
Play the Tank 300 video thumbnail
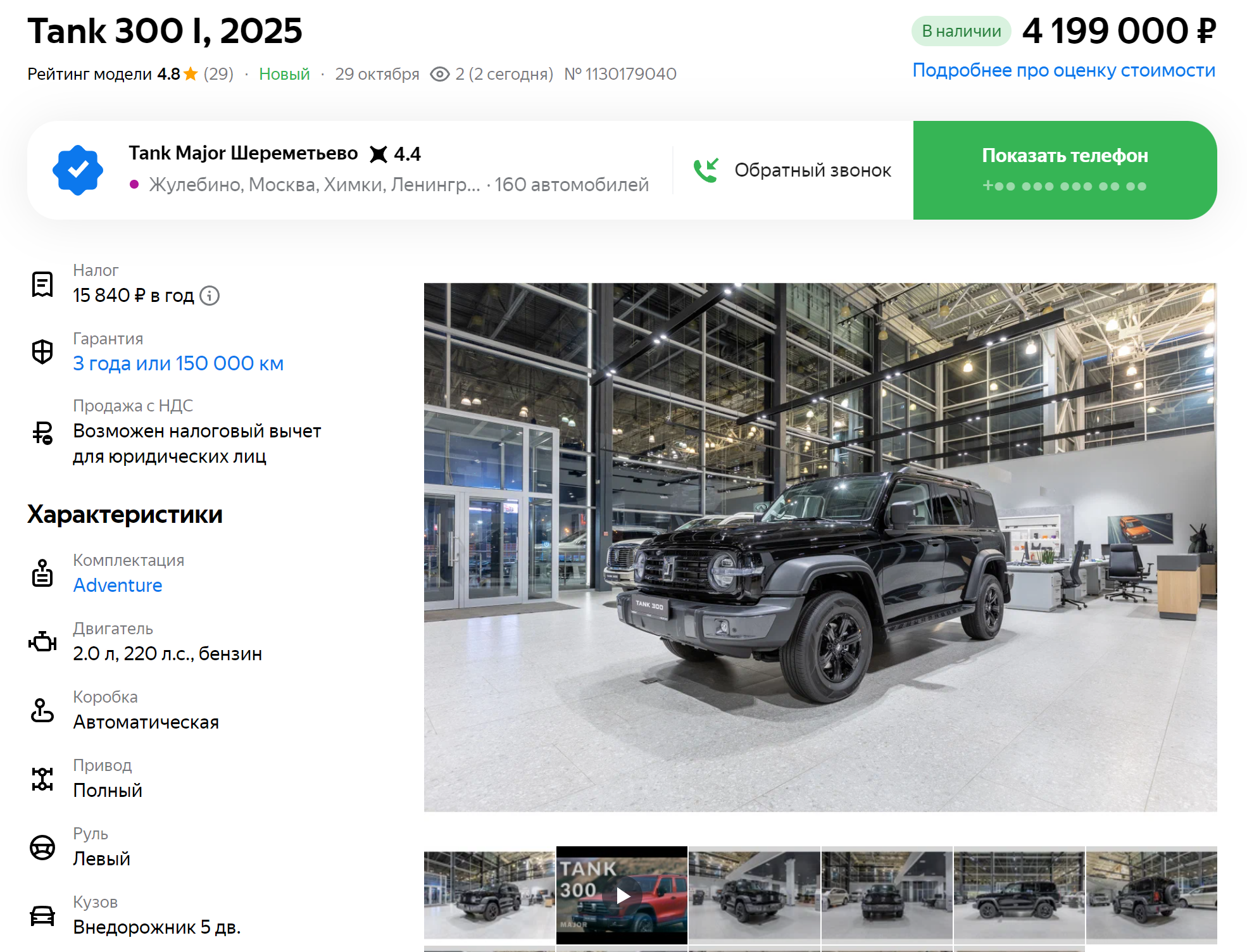click(622, 895)
